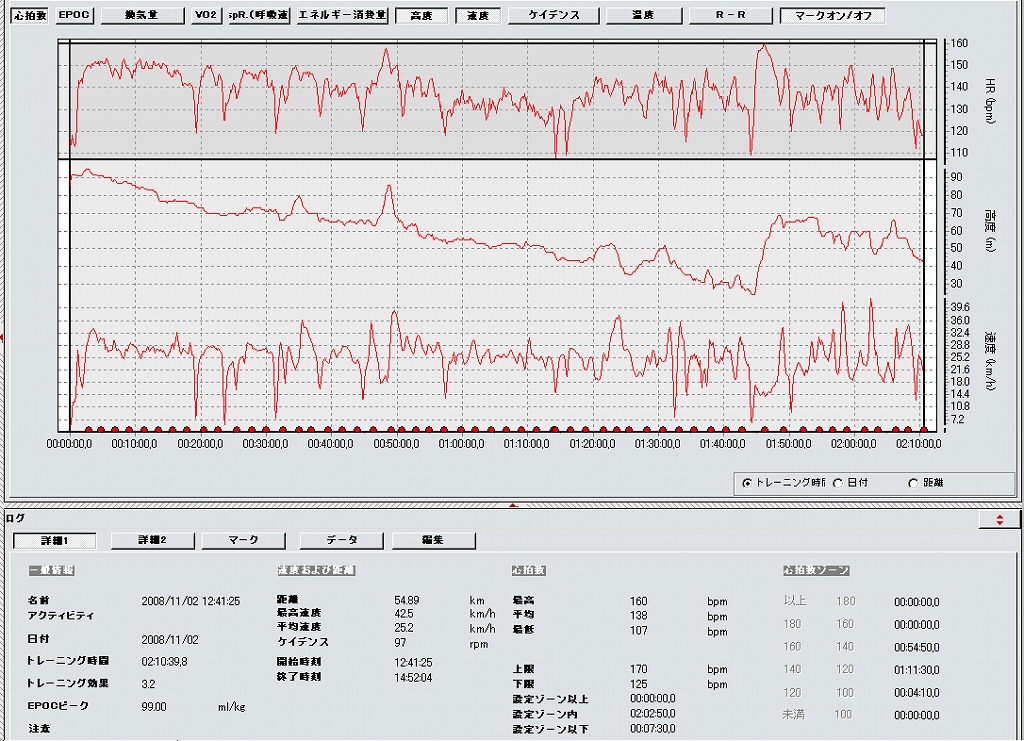Screen dimensions: 1024x741
Task: Switch to the マーク tab
Action: tap(244, 541)
